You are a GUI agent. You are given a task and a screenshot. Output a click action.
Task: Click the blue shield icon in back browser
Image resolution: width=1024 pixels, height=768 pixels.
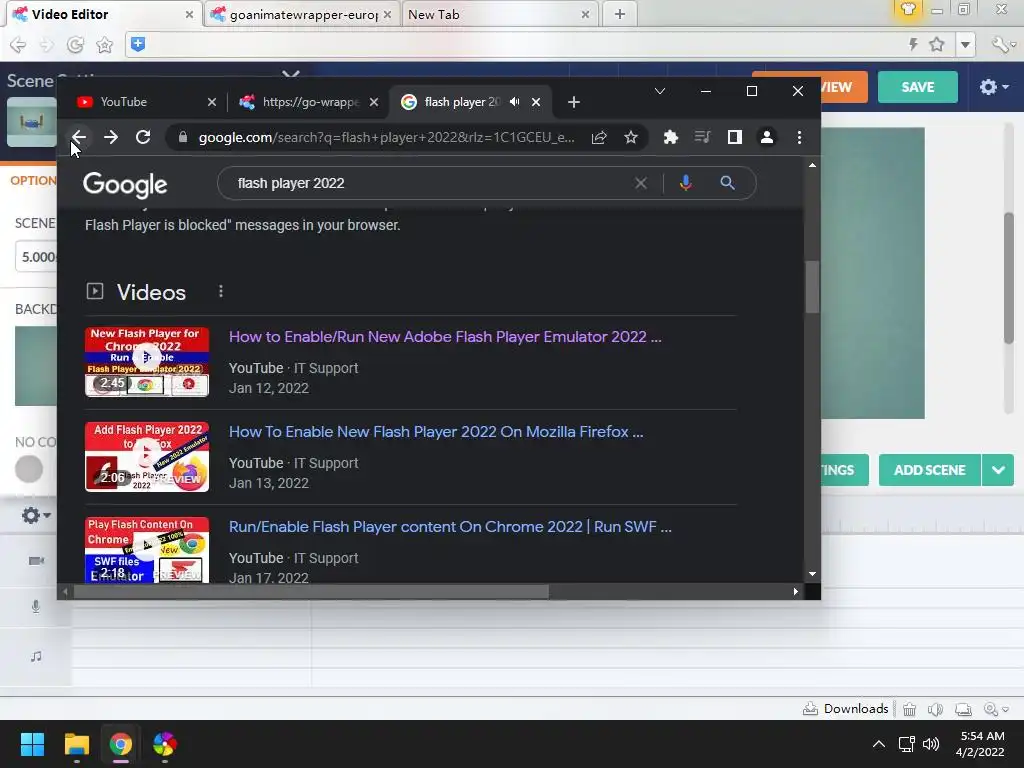click(138, 44)
